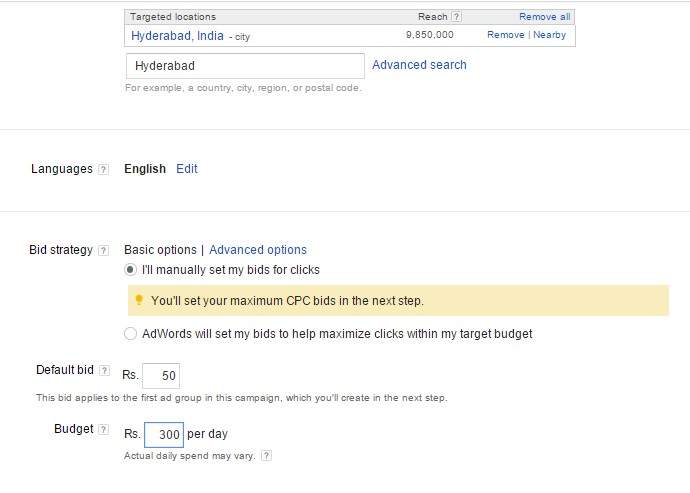Image resolution: width=690 pixels, height=493 pixels.
Task: Click the Default bid help icon
Action: (105, 371)
